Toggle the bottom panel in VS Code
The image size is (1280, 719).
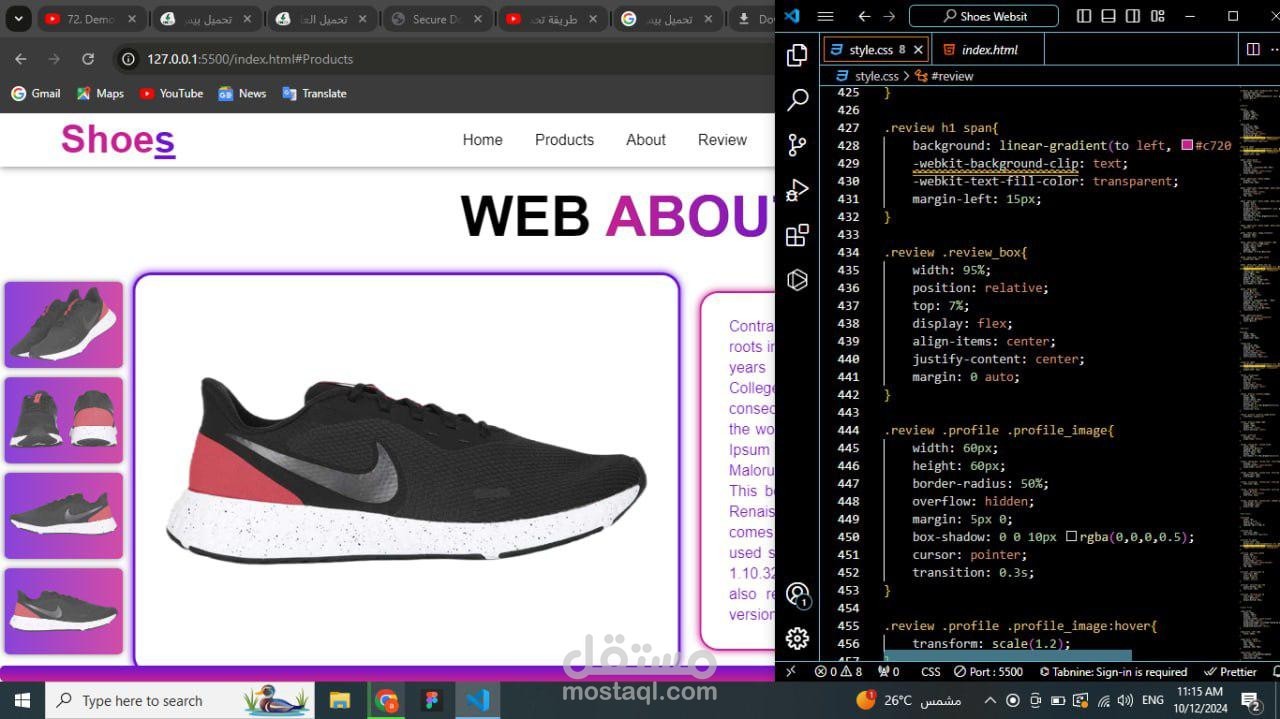(1108, 16)
